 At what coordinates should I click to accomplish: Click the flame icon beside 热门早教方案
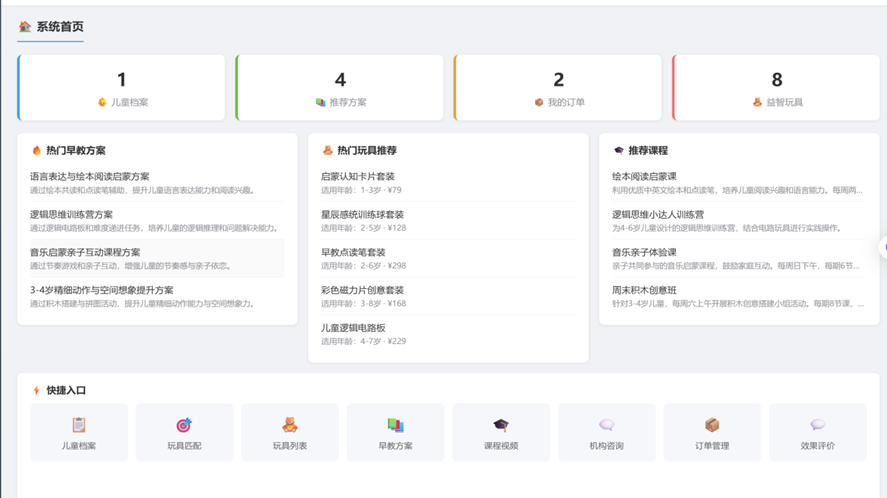point(37,151)
